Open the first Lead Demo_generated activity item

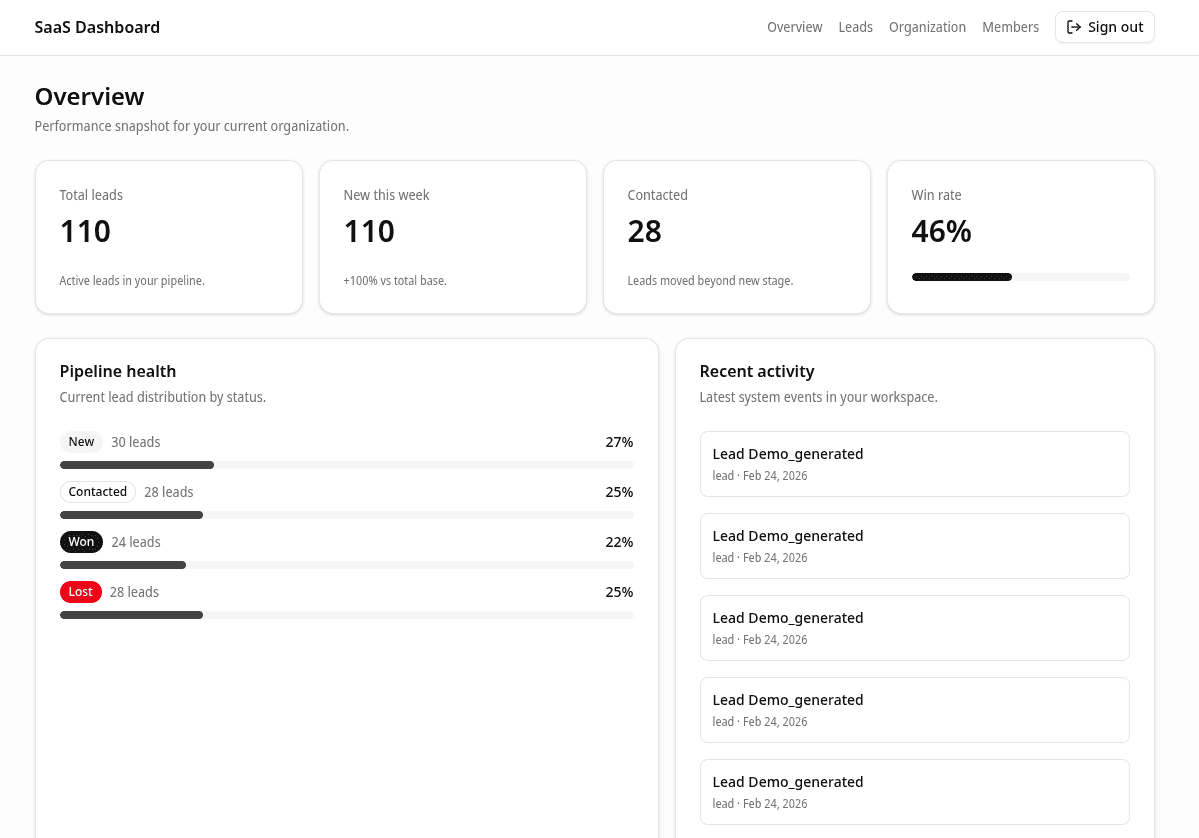(914, 464)
